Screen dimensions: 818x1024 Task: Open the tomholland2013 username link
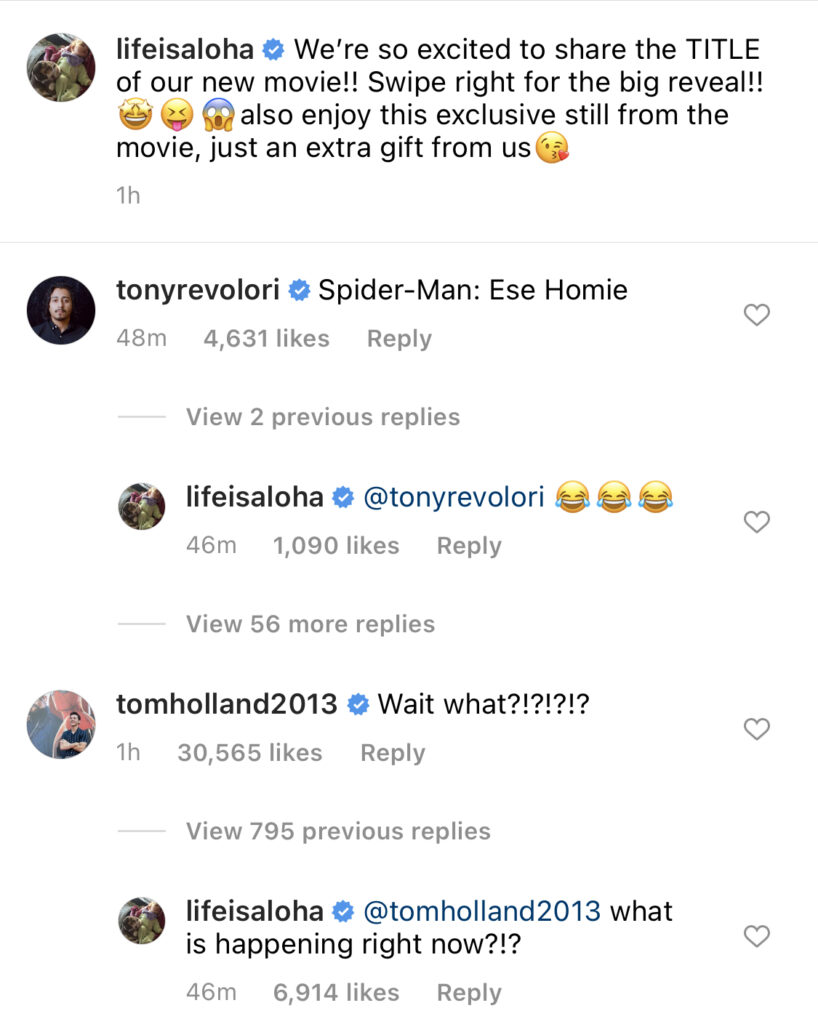point(226,704)
